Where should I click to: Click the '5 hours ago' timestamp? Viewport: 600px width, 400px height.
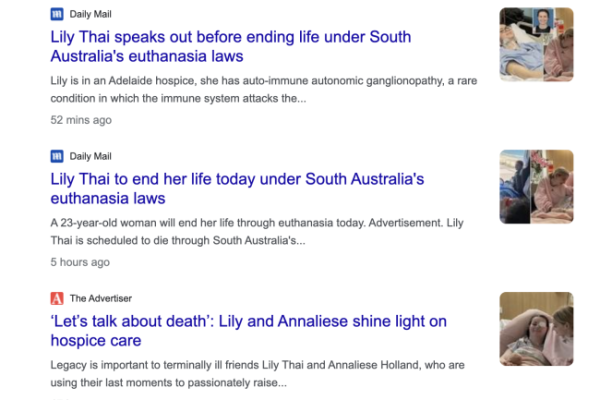(x=80, y=262)
